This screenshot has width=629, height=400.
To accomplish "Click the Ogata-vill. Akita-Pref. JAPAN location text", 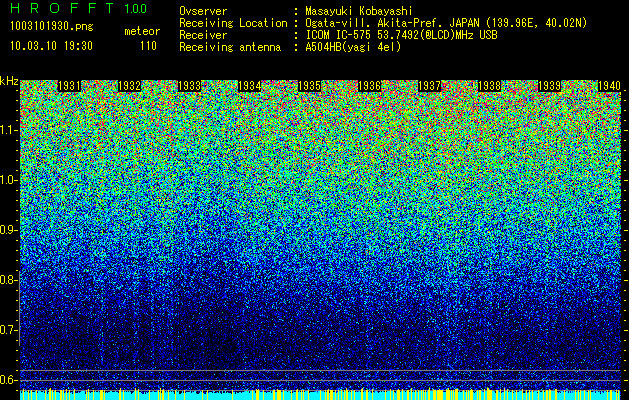I will click(446, 23).
